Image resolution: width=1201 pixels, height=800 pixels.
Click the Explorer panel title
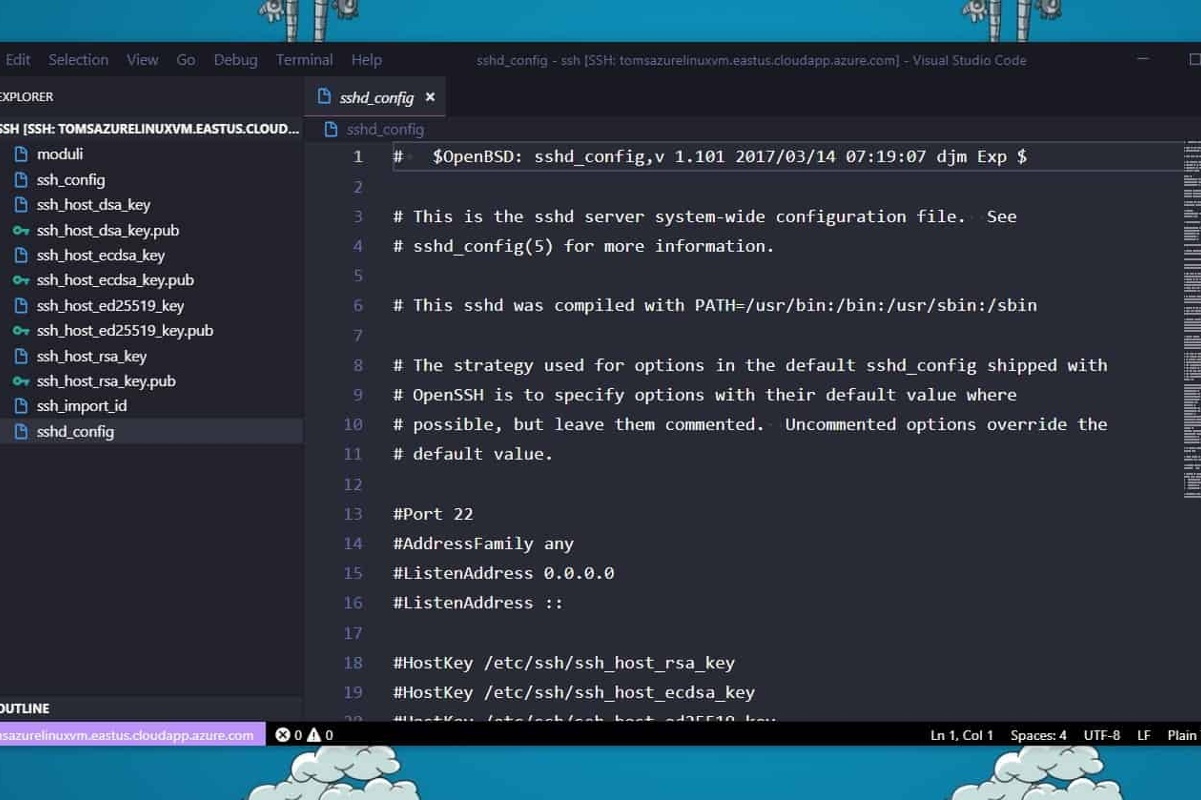coord(26,97)
